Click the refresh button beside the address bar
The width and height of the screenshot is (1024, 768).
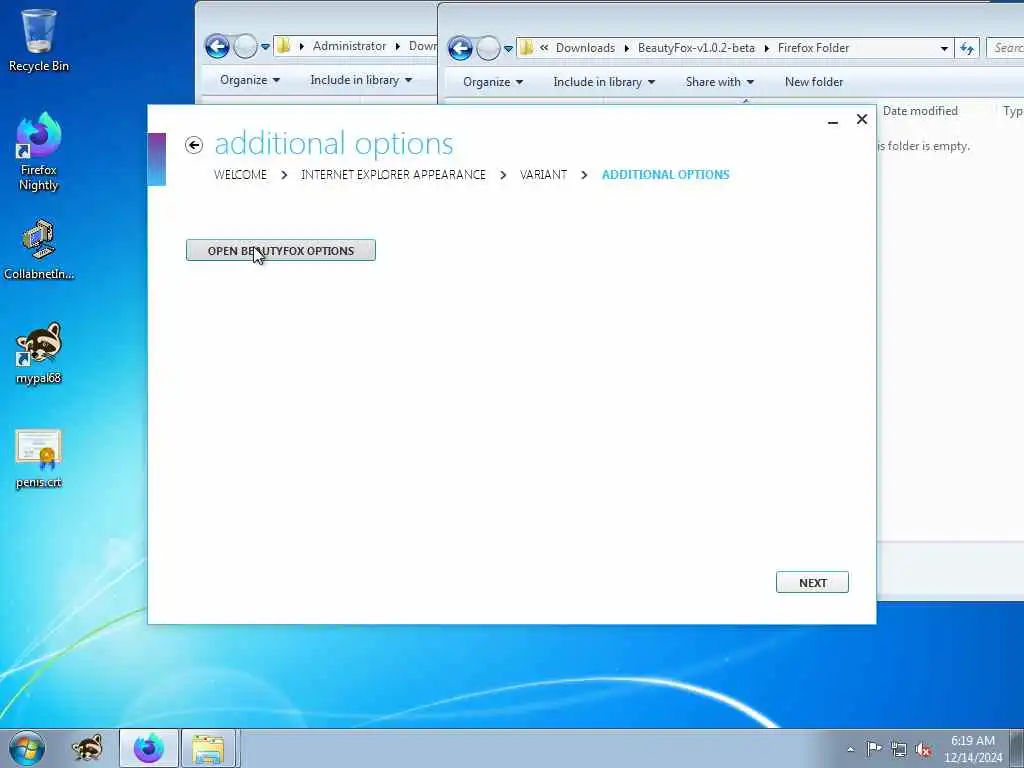click(x=967, y=48)
